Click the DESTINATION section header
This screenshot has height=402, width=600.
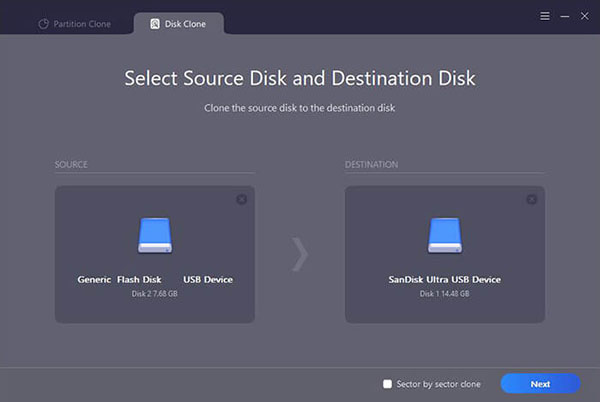click(x=371, y=164)
